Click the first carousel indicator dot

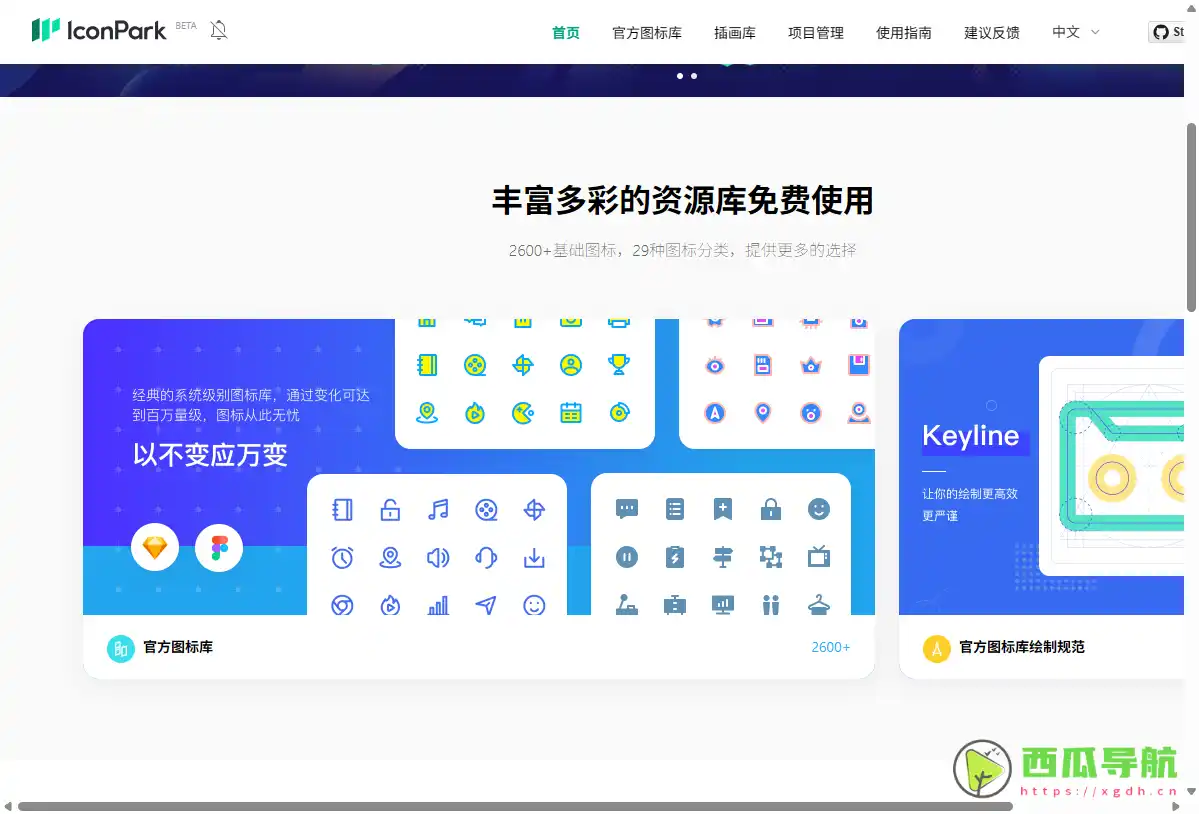[681, 75]
